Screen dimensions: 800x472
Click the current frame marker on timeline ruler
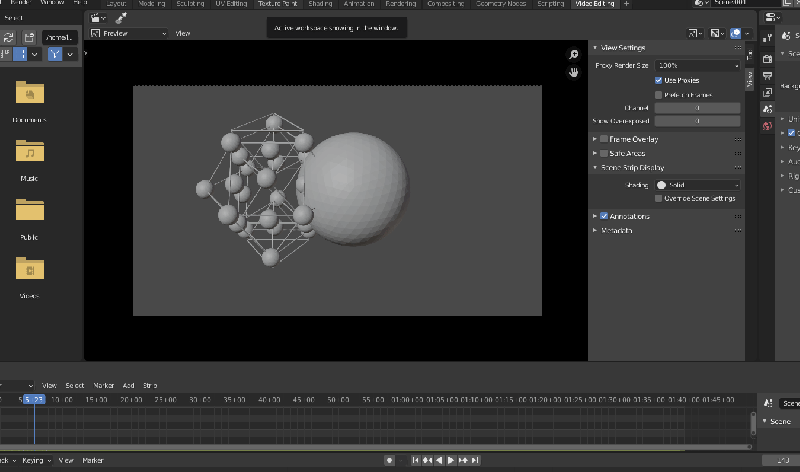(34, 400)
